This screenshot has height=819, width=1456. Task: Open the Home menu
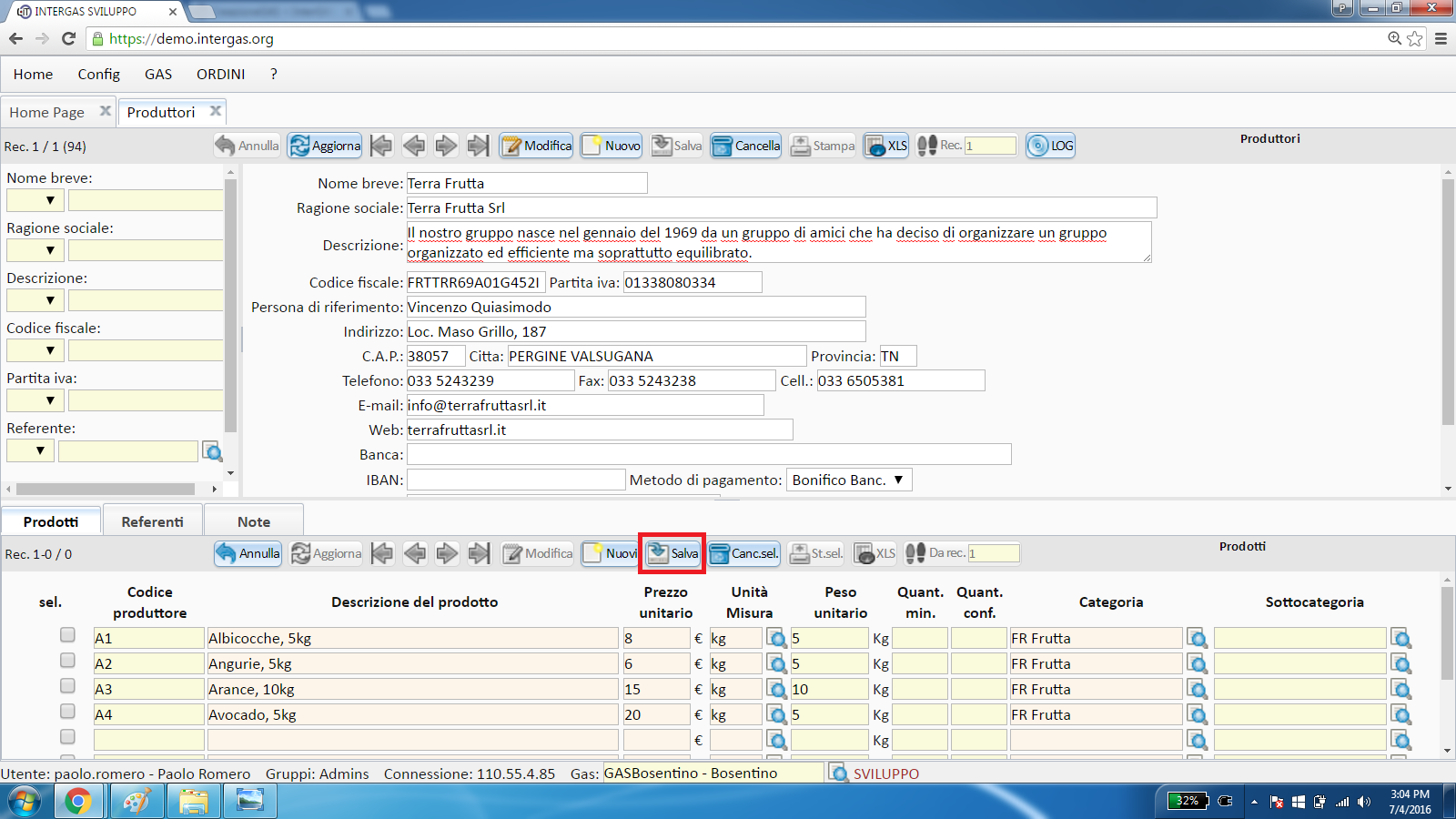click(33, 74)
